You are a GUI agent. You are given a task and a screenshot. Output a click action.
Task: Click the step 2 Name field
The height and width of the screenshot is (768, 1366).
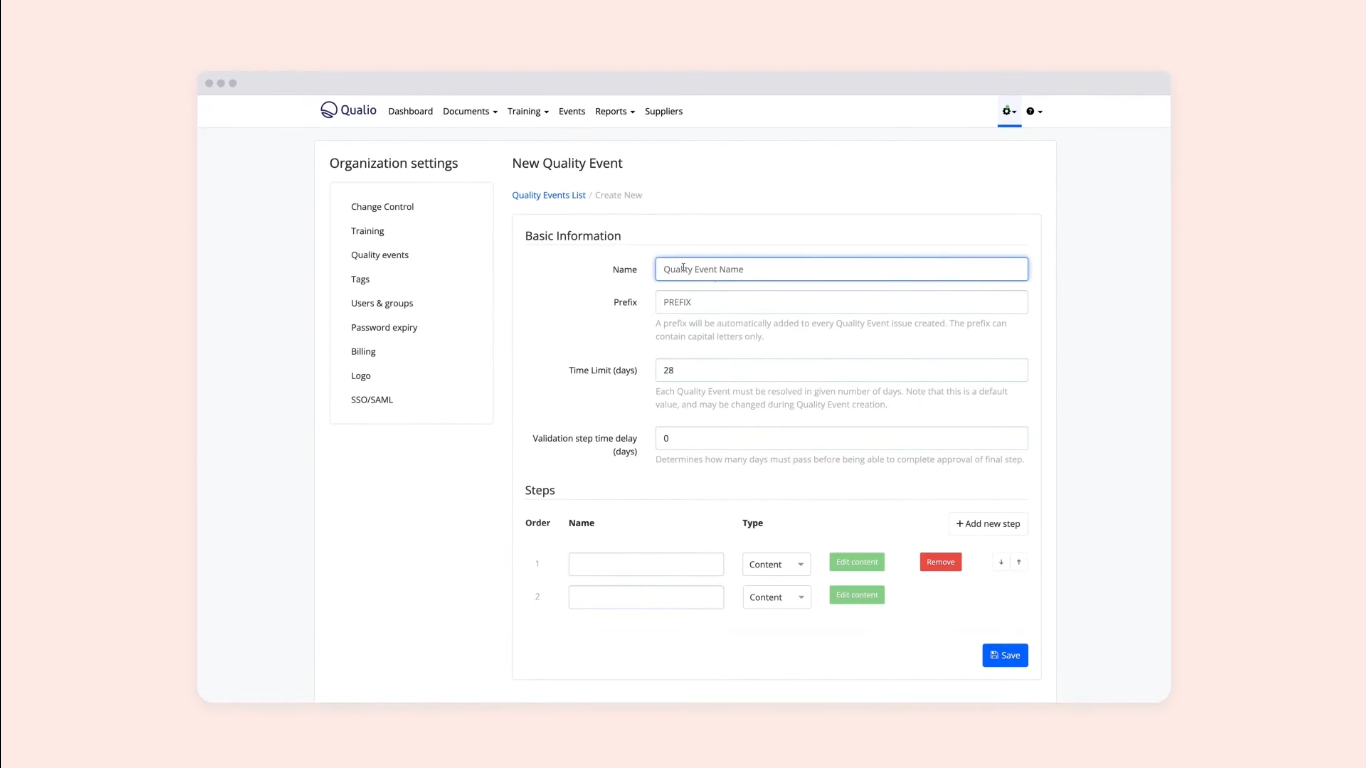[646, 597]
